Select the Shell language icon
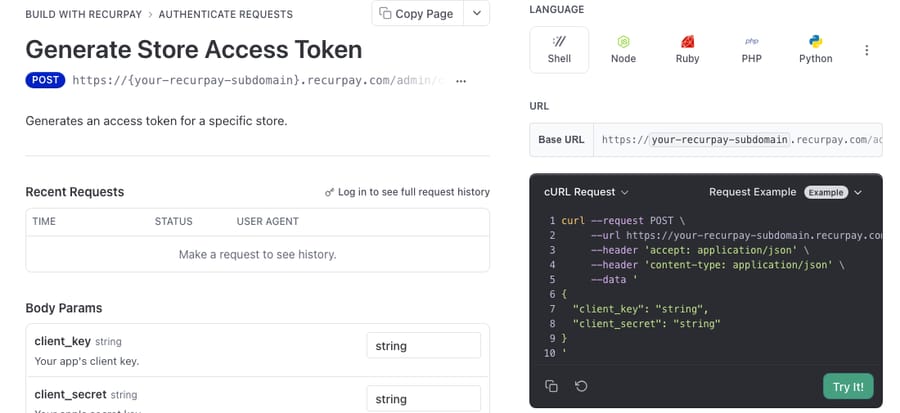The height and width of the screenshot is (413, 900). pyautogui.click(x=559, y=50)
